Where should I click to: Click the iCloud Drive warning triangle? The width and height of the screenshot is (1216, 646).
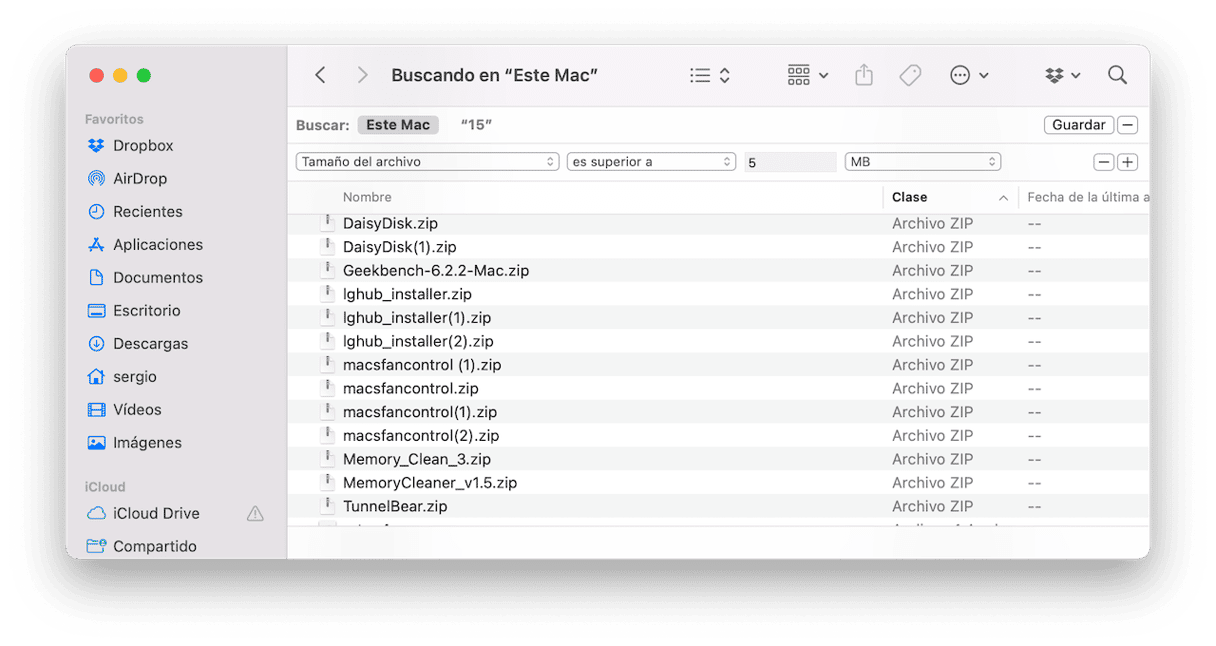coord(255,513)
